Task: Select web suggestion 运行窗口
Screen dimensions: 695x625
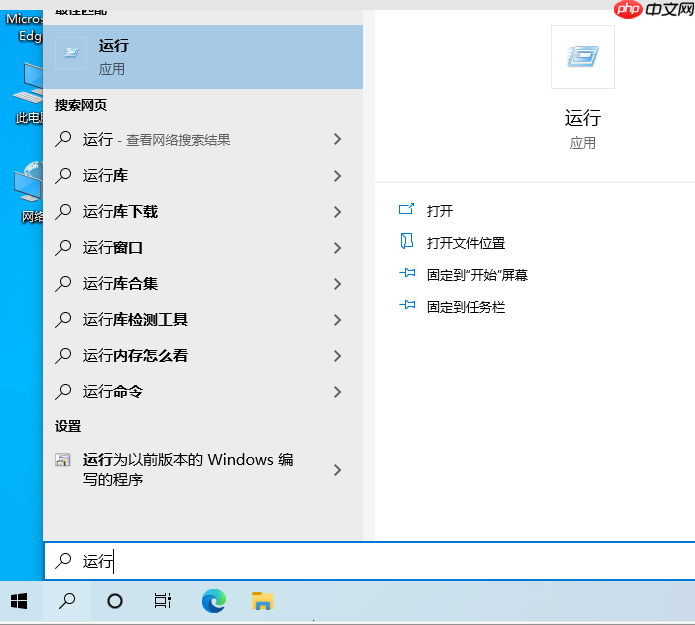Action: coord(203,247)
